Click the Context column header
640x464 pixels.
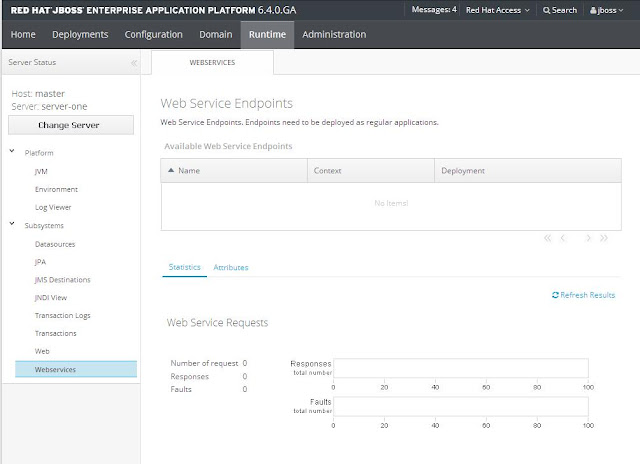[x=371, y=171]
